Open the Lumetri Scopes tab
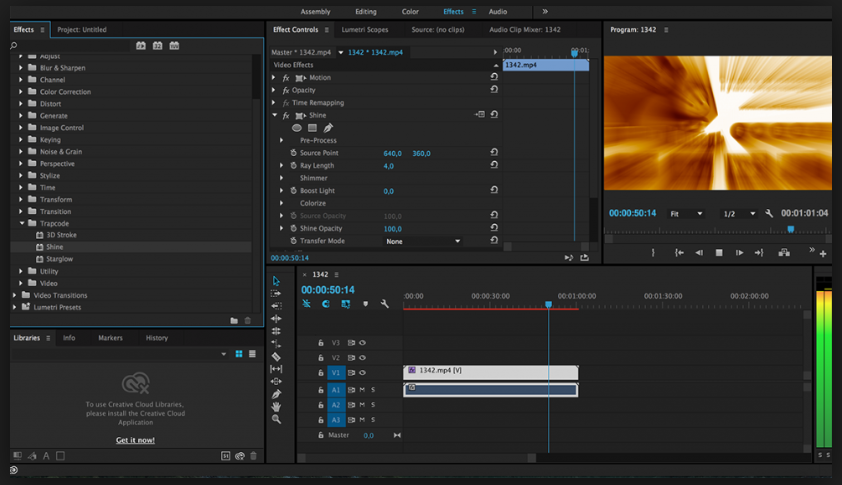 [x=365, y=30]
